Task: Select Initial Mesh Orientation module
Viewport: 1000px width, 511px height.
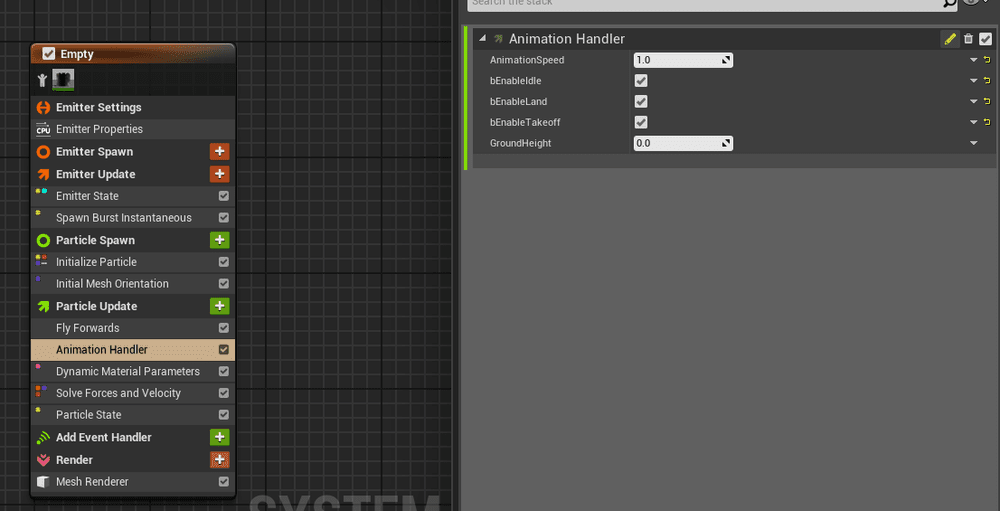Action: pyautogui.click(x=133, y=284)
